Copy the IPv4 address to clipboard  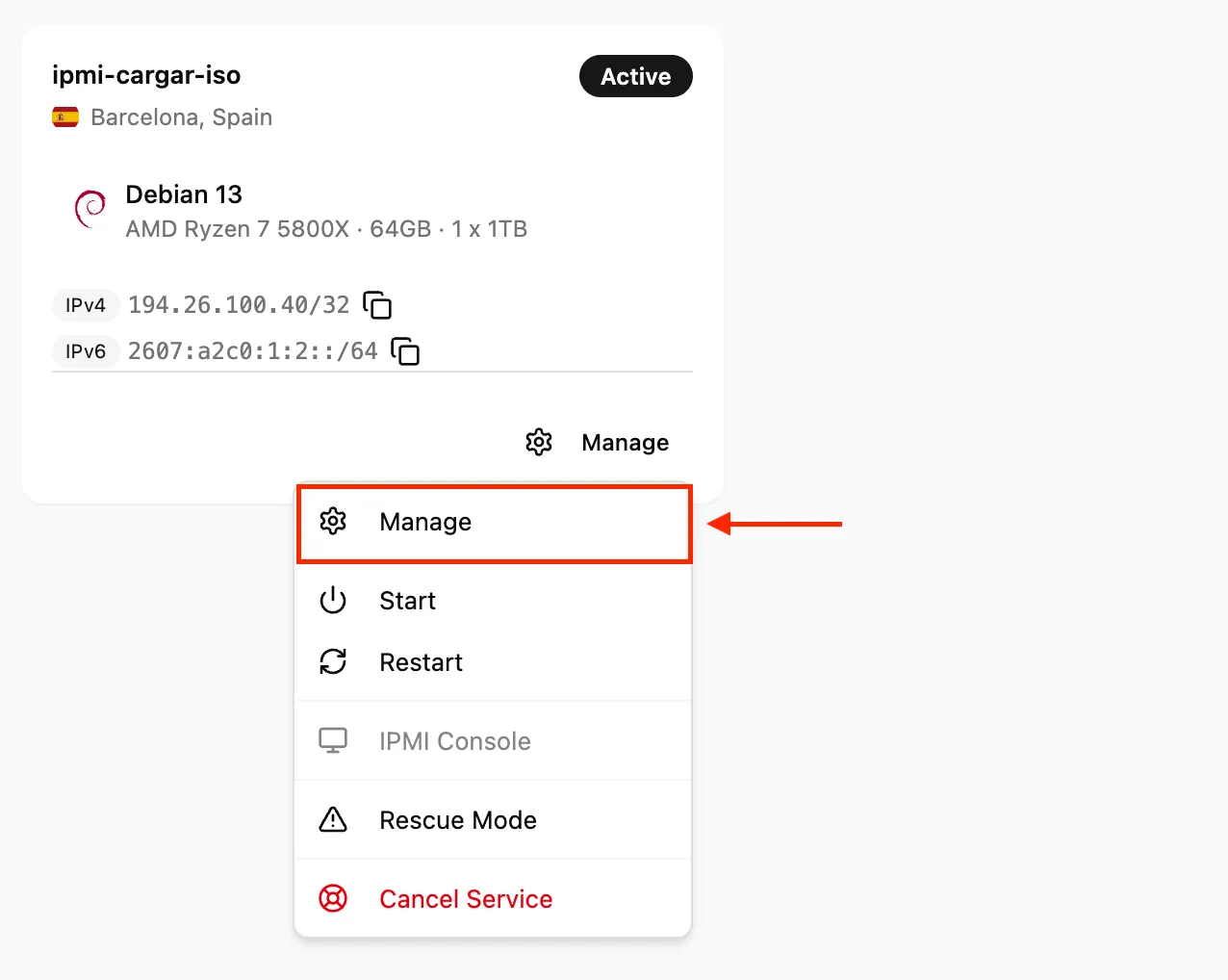[x=377, y=305]
